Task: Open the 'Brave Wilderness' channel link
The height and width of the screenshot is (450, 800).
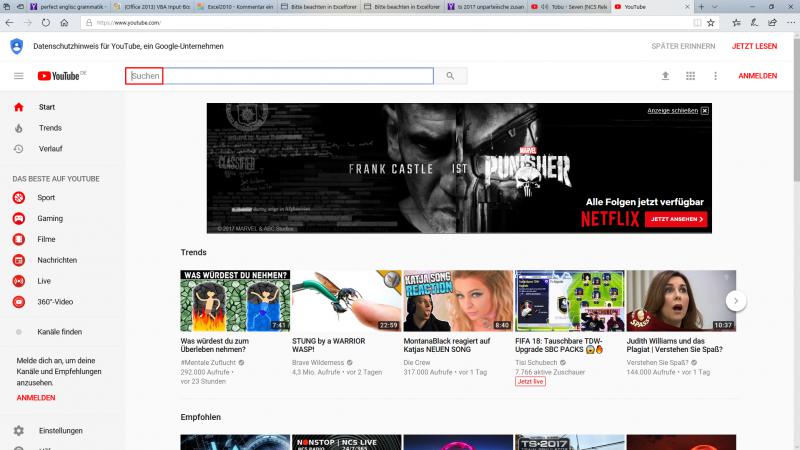Action: (x=318, y=363)
